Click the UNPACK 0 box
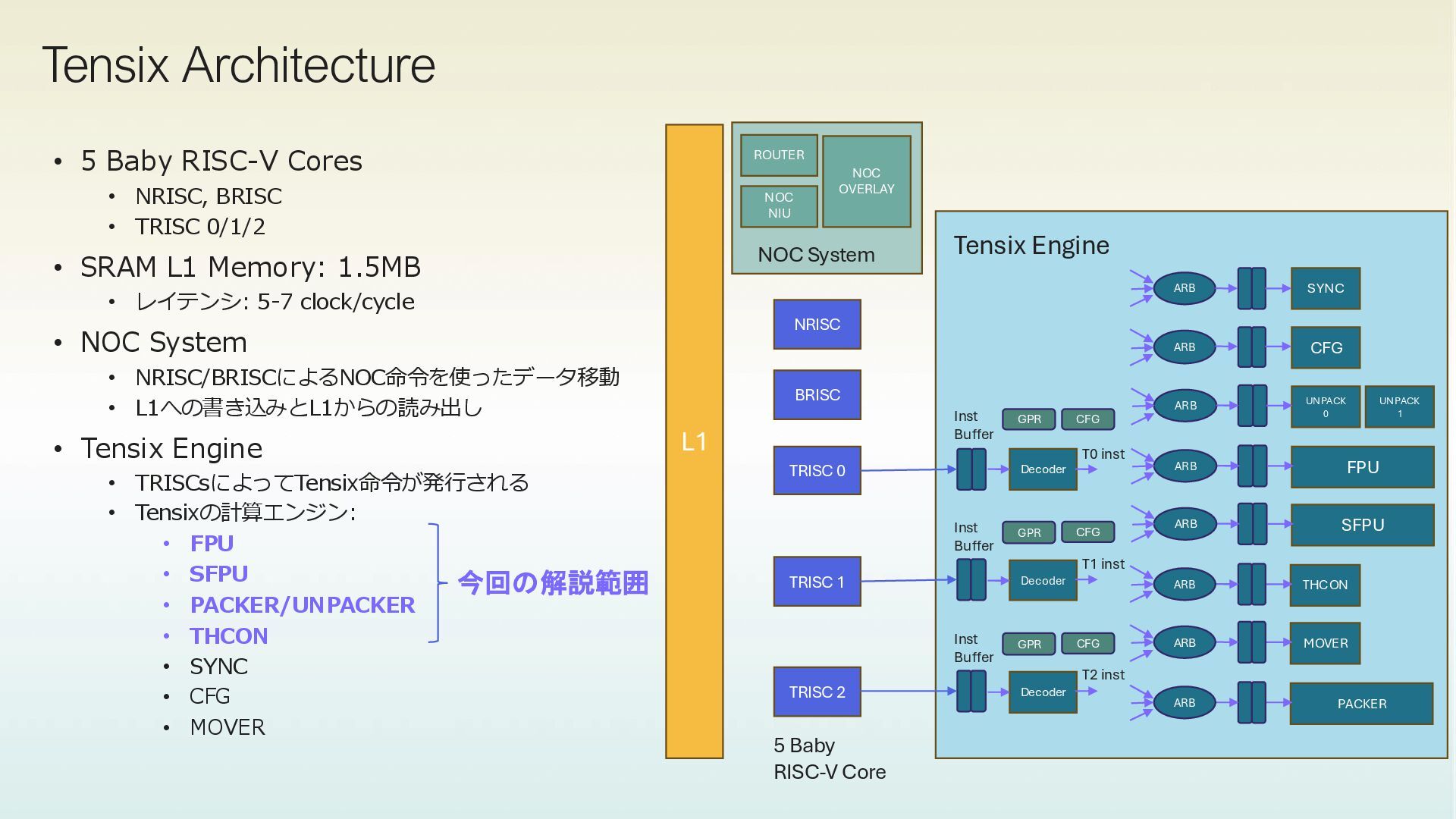The width and height of the screenshot is (1456, 819). (1325, 407)
